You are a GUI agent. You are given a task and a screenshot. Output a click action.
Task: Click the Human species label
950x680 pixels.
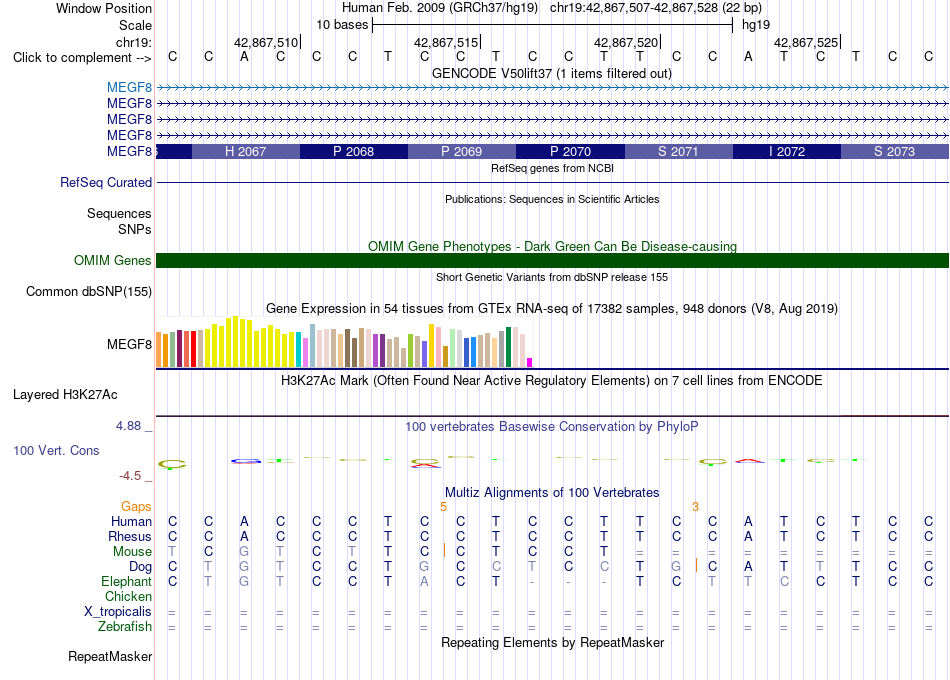coord(131,521)
